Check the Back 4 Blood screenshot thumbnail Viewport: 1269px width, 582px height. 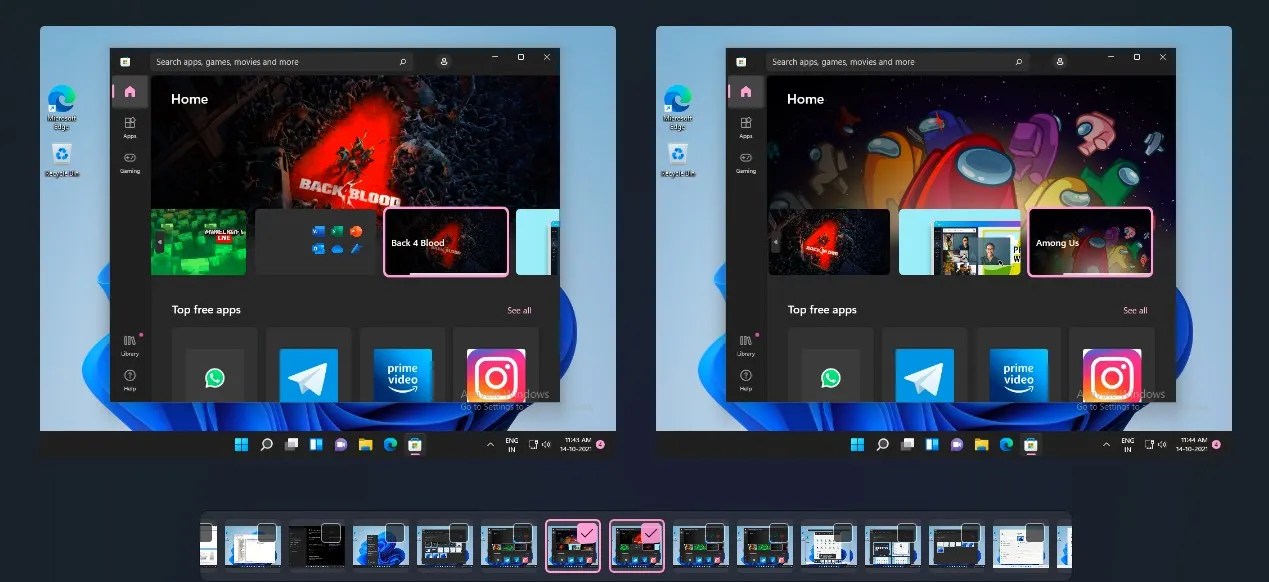[x=445, y=241]
